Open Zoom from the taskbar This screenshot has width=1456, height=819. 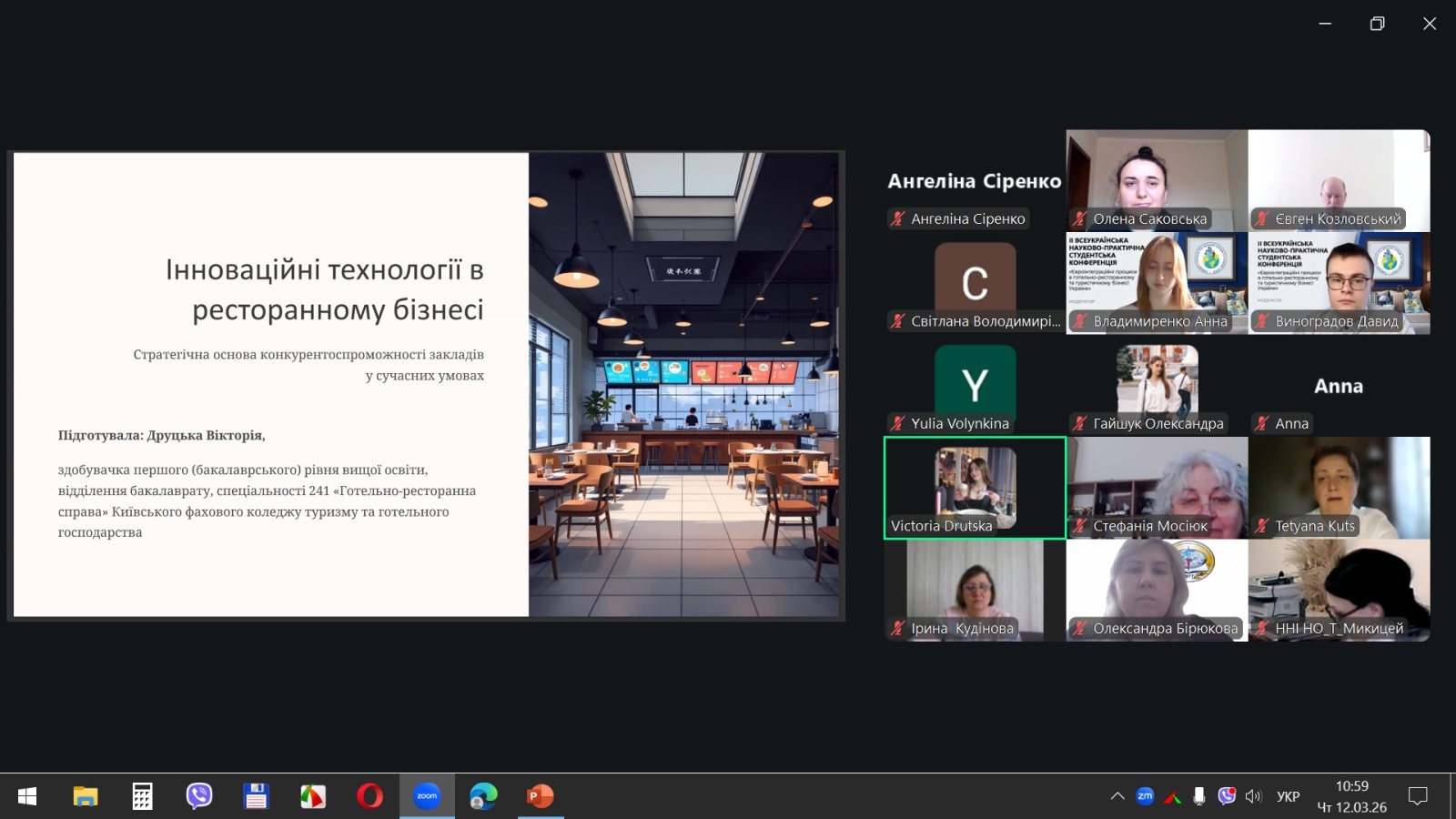[x=427, y=796]
